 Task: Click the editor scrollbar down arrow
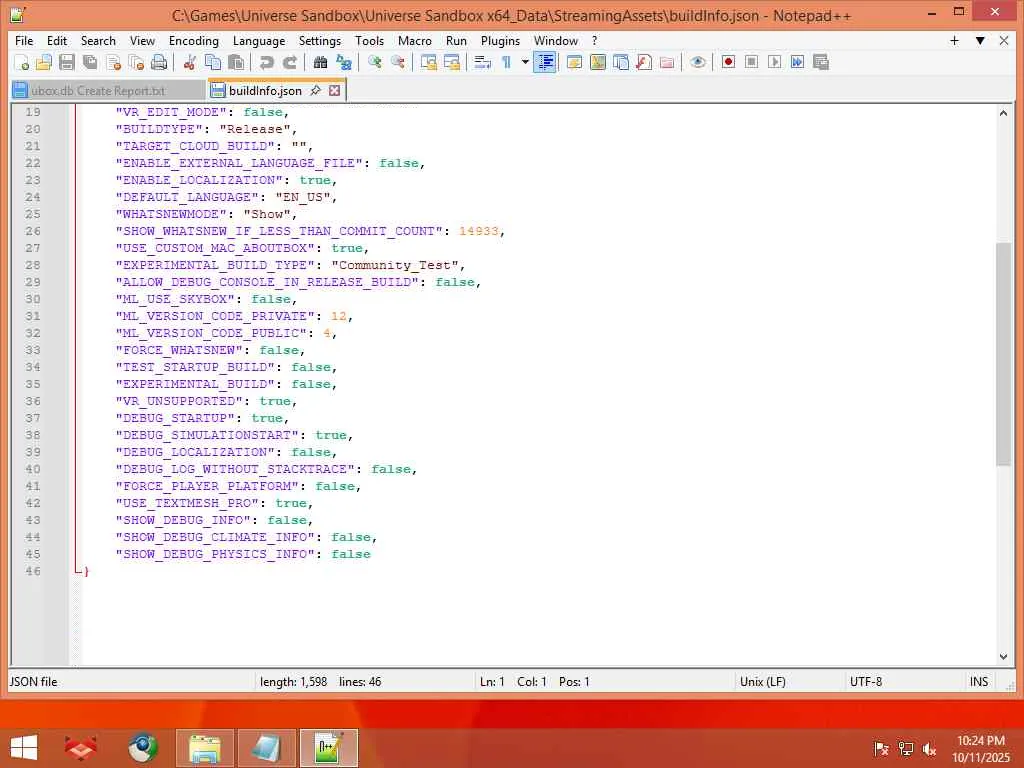click(1003, 657)
